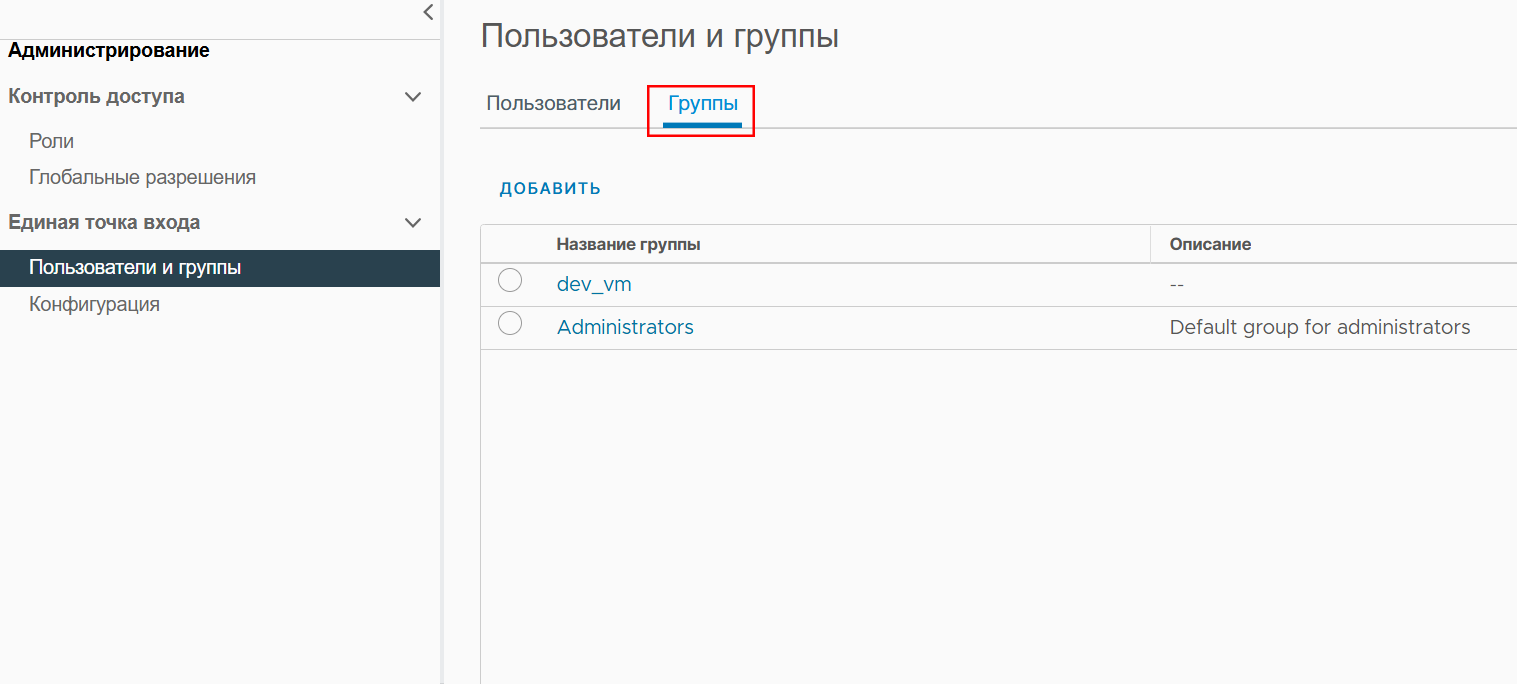Image resolution: width=1517 pixels, height=684 pixels.
Task: Sort by Описание column header
Action: click(x=1210, y=244)
